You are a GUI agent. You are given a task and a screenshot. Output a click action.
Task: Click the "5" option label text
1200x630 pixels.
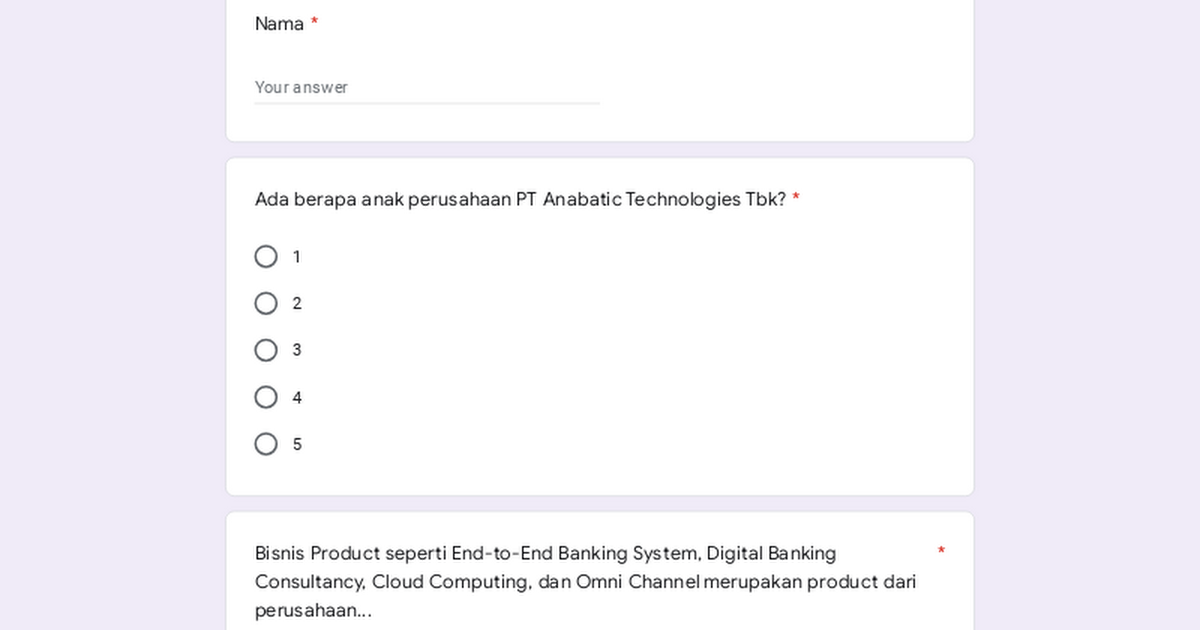[297, 444]
